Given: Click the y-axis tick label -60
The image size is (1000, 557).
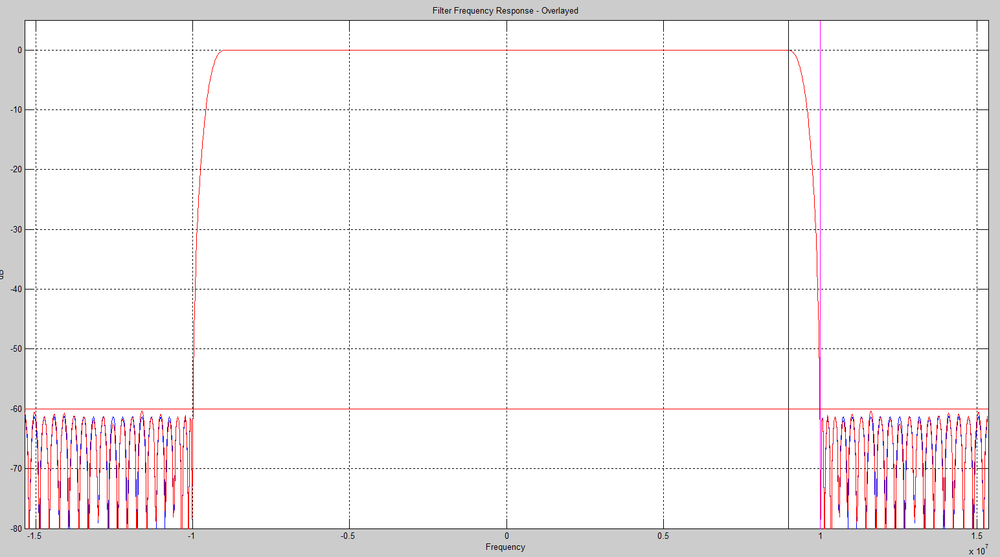Looking at the screenshot, I should pyautogui.click(x=17, y=409).
